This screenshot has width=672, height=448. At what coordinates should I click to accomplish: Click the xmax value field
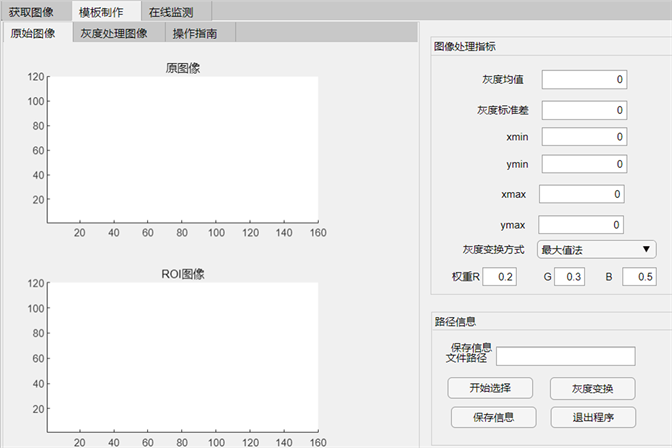point(582,194)
